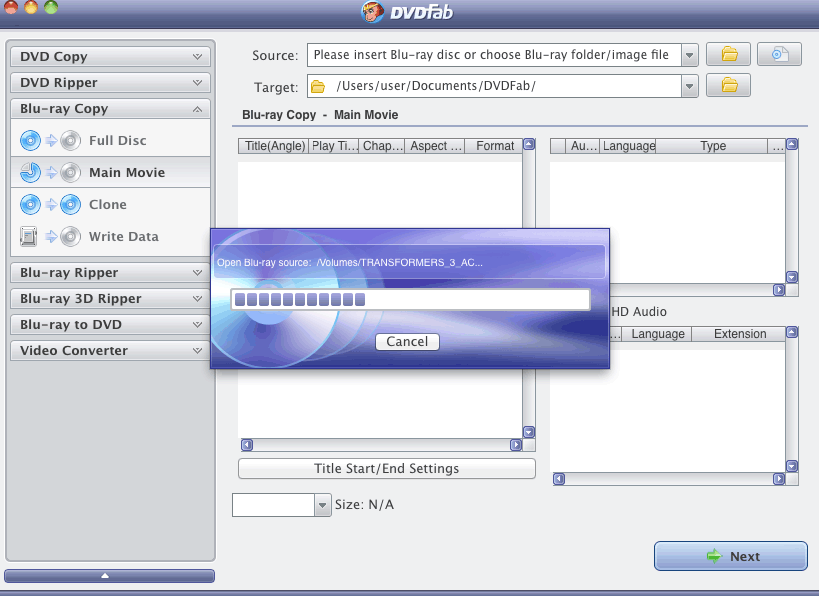Click the Target path field
This screenshot has width=819, height=596.
tap(494, 86)
